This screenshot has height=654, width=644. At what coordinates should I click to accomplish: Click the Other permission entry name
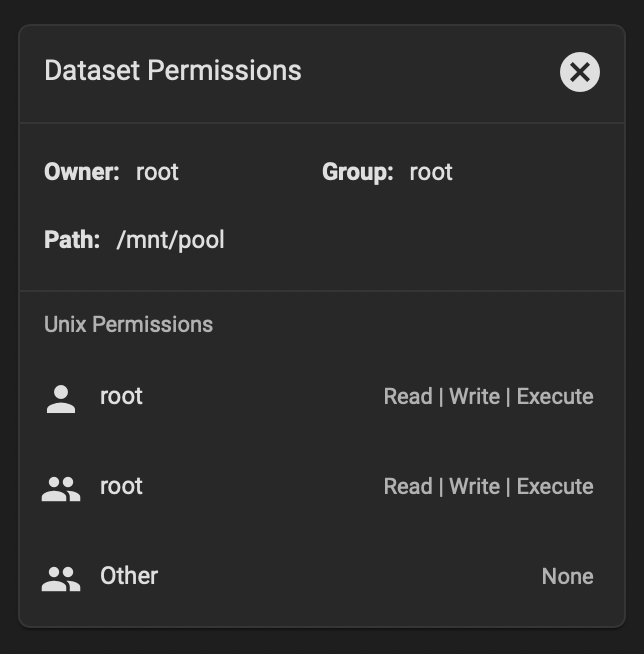(x=129, y=576)
